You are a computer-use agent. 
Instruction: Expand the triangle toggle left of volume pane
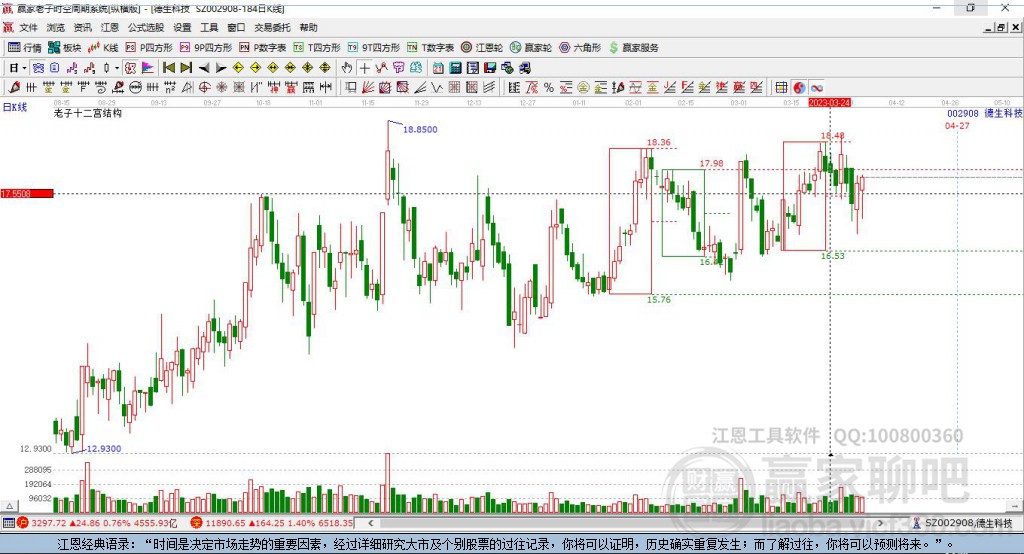(x=10, y=506)
